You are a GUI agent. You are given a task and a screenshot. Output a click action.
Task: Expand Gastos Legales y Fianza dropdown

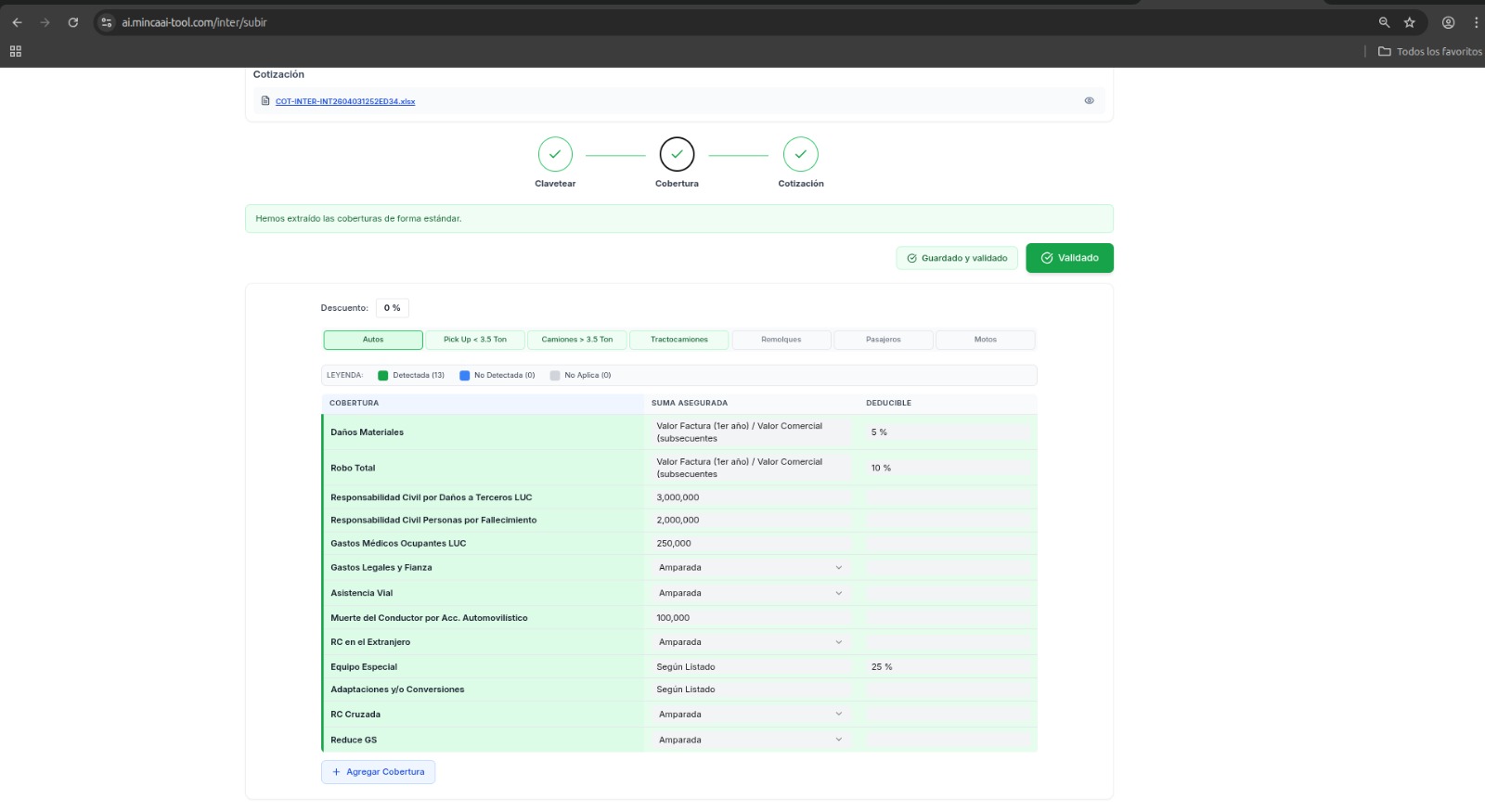tap(750, 568)
